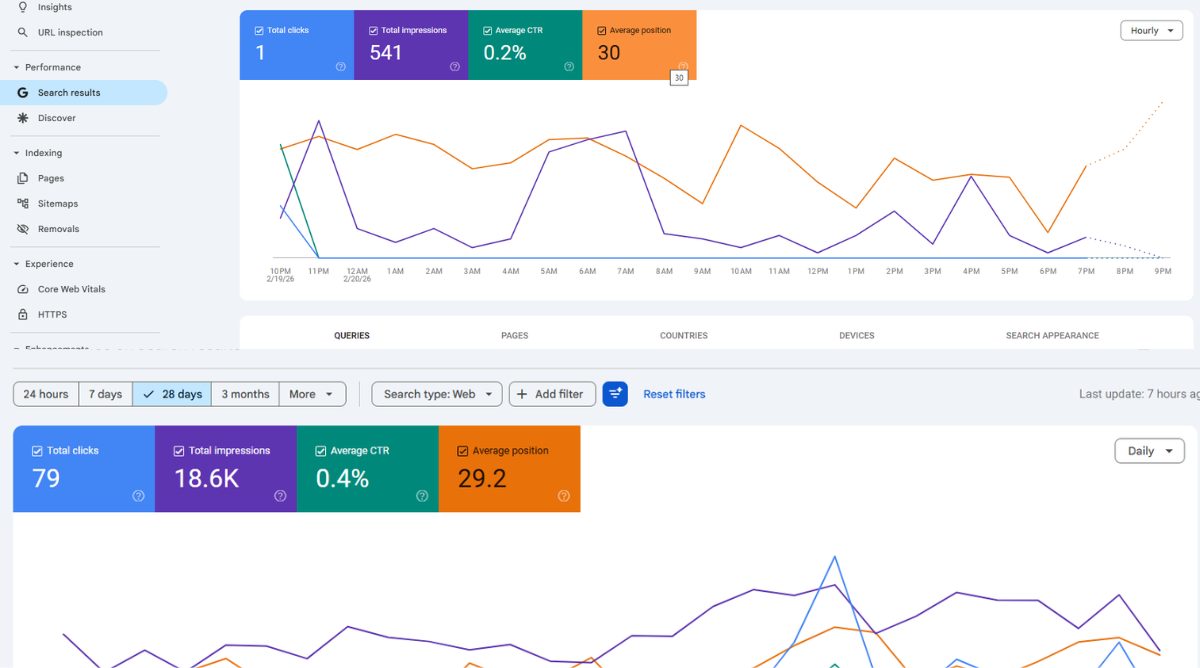Click the 29.2 average position value
Screen dimensions: 1200x668
pyautogui.click(x=483, y=479)
